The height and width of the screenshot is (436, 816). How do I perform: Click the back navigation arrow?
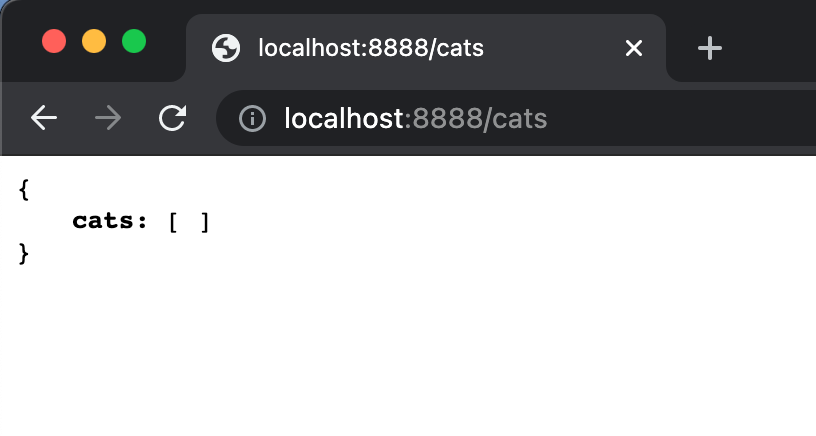44,118
